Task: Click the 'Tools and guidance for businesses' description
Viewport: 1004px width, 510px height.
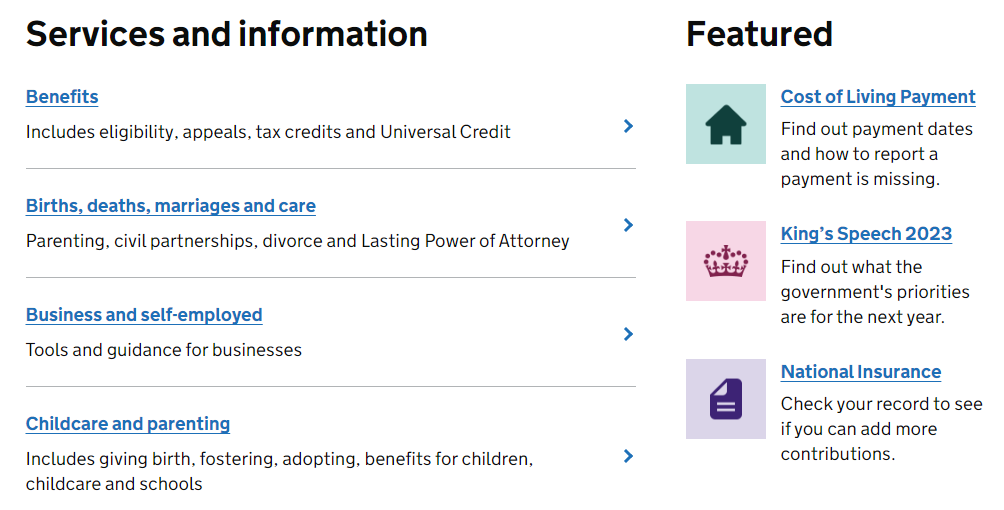Action: 164,350
